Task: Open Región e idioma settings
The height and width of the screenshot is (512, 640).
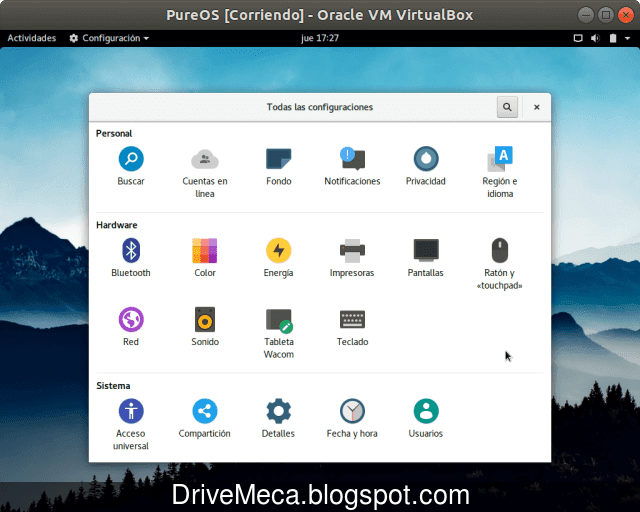Action: point(500,172)
